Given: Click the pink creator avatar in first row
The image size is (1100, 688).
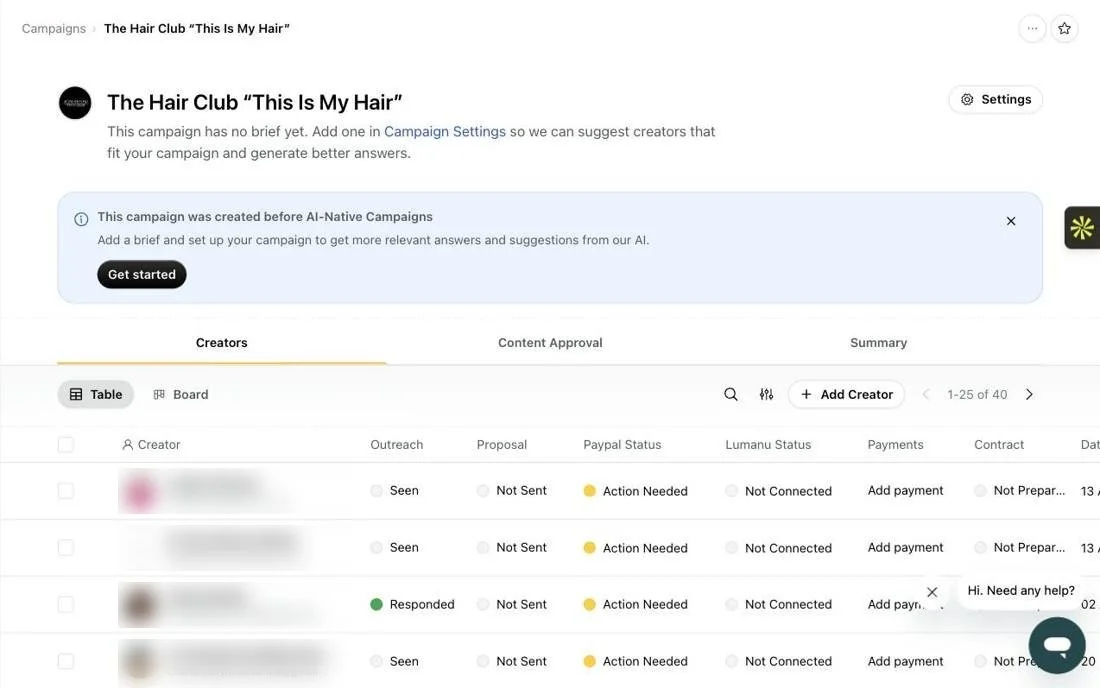Looking at the screenshot, I should click(139, 492).
